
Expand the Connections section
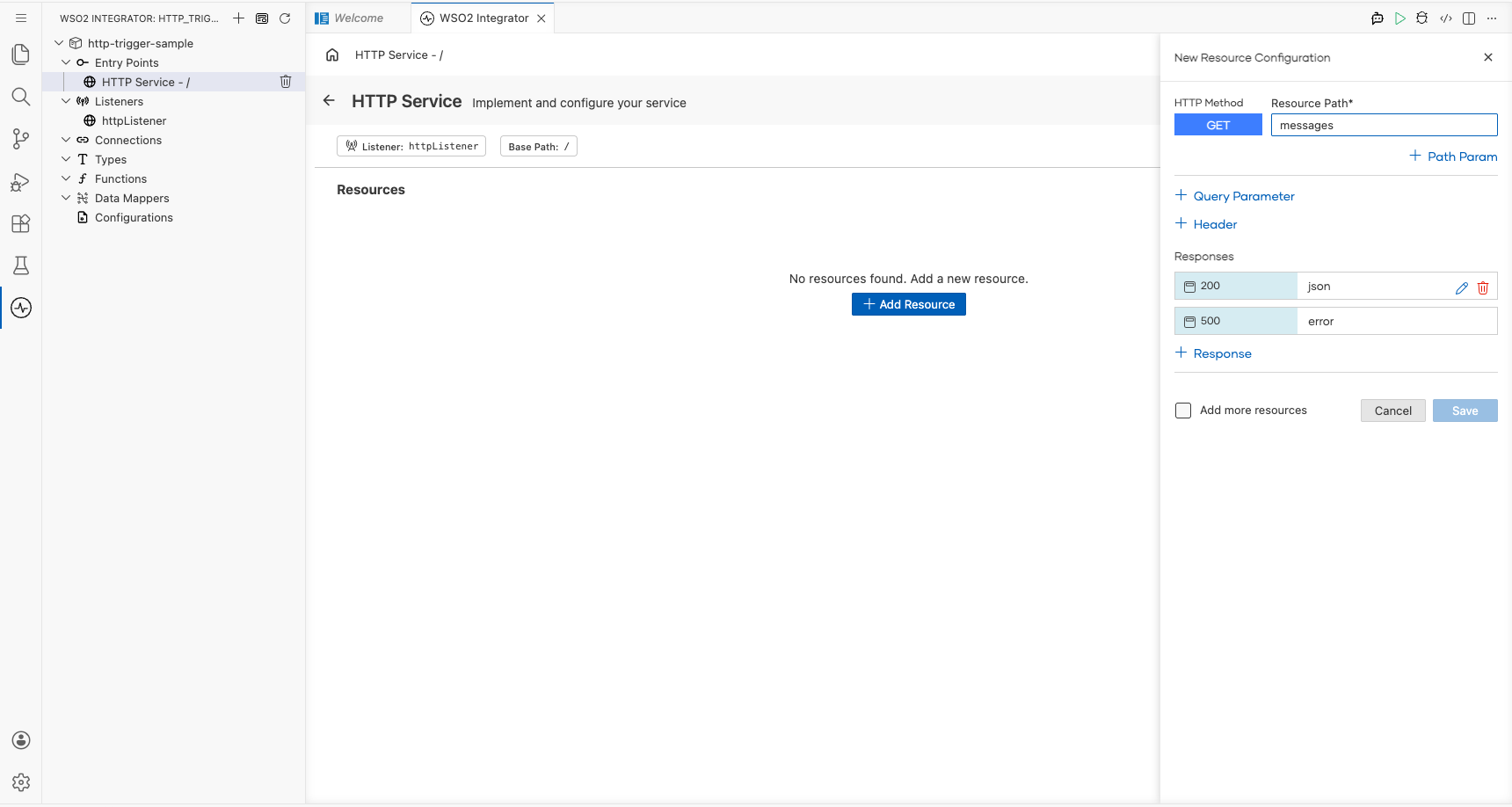point(66,140)
